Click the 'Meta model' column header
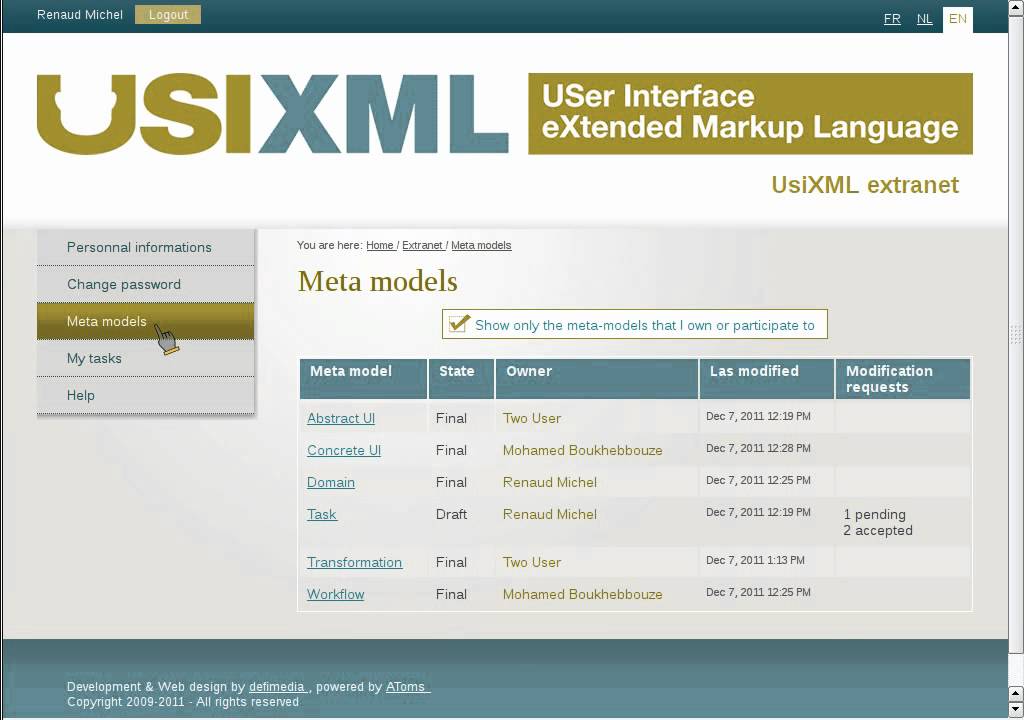Screen dimensions: 1024x720 coord(363,378)
